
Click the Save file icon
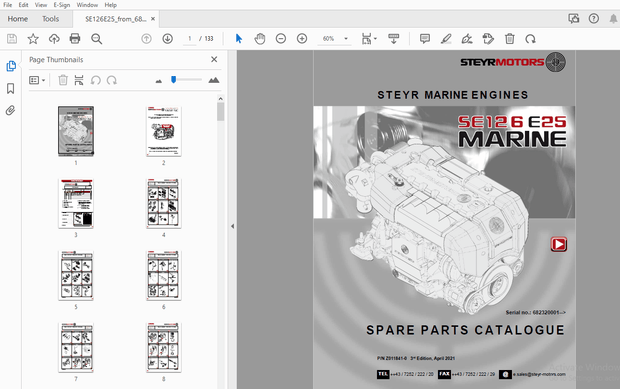pos(12,38)
